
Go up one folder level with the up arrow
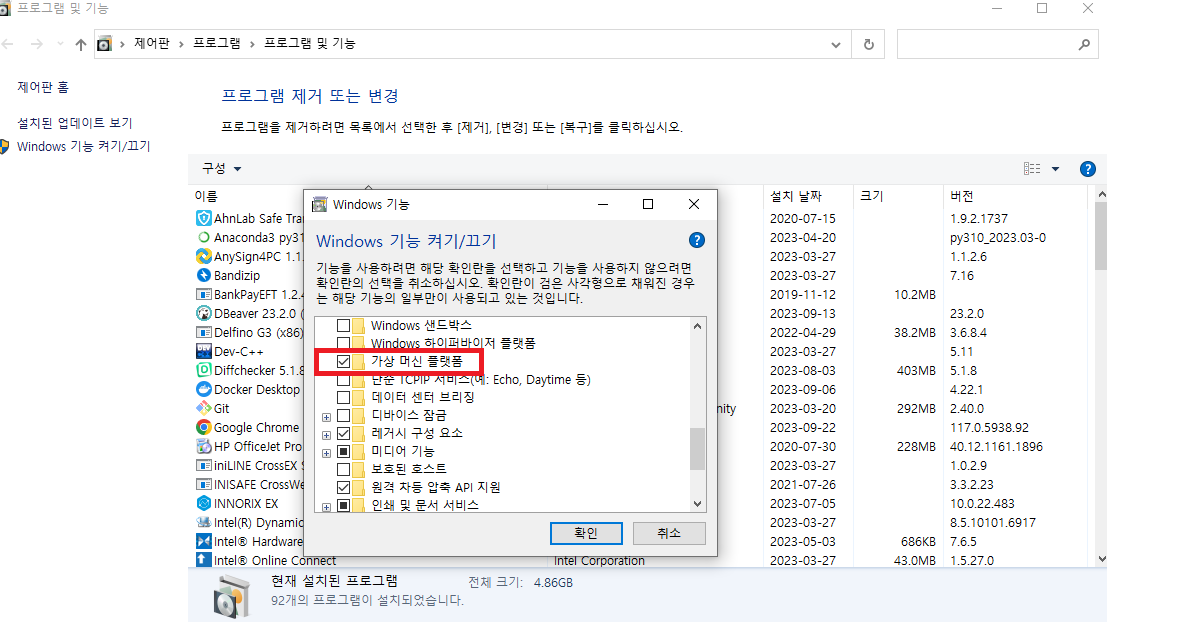tap(81, 44)
